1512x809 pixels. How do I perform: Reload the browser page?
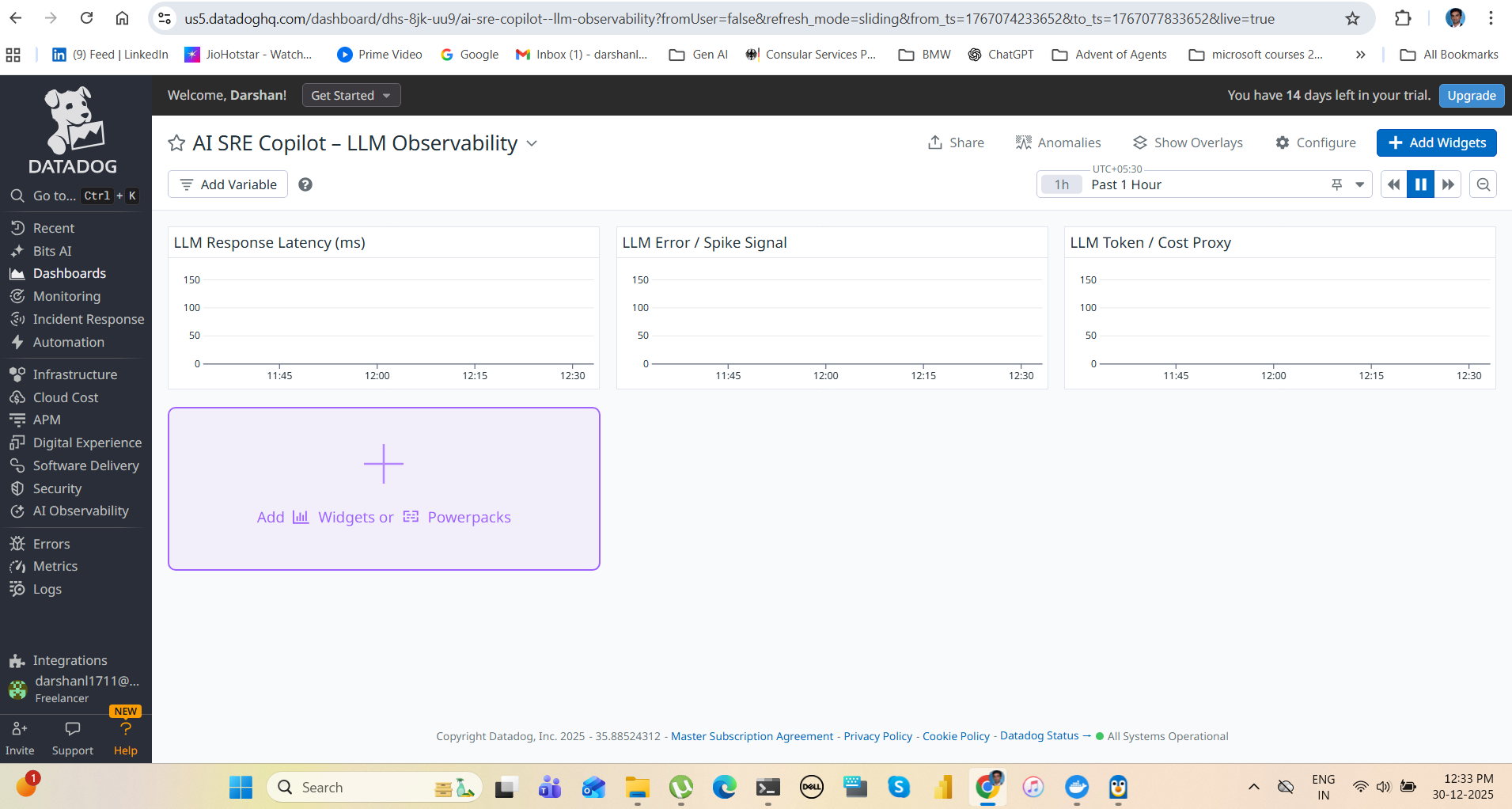tap(87, 18)
